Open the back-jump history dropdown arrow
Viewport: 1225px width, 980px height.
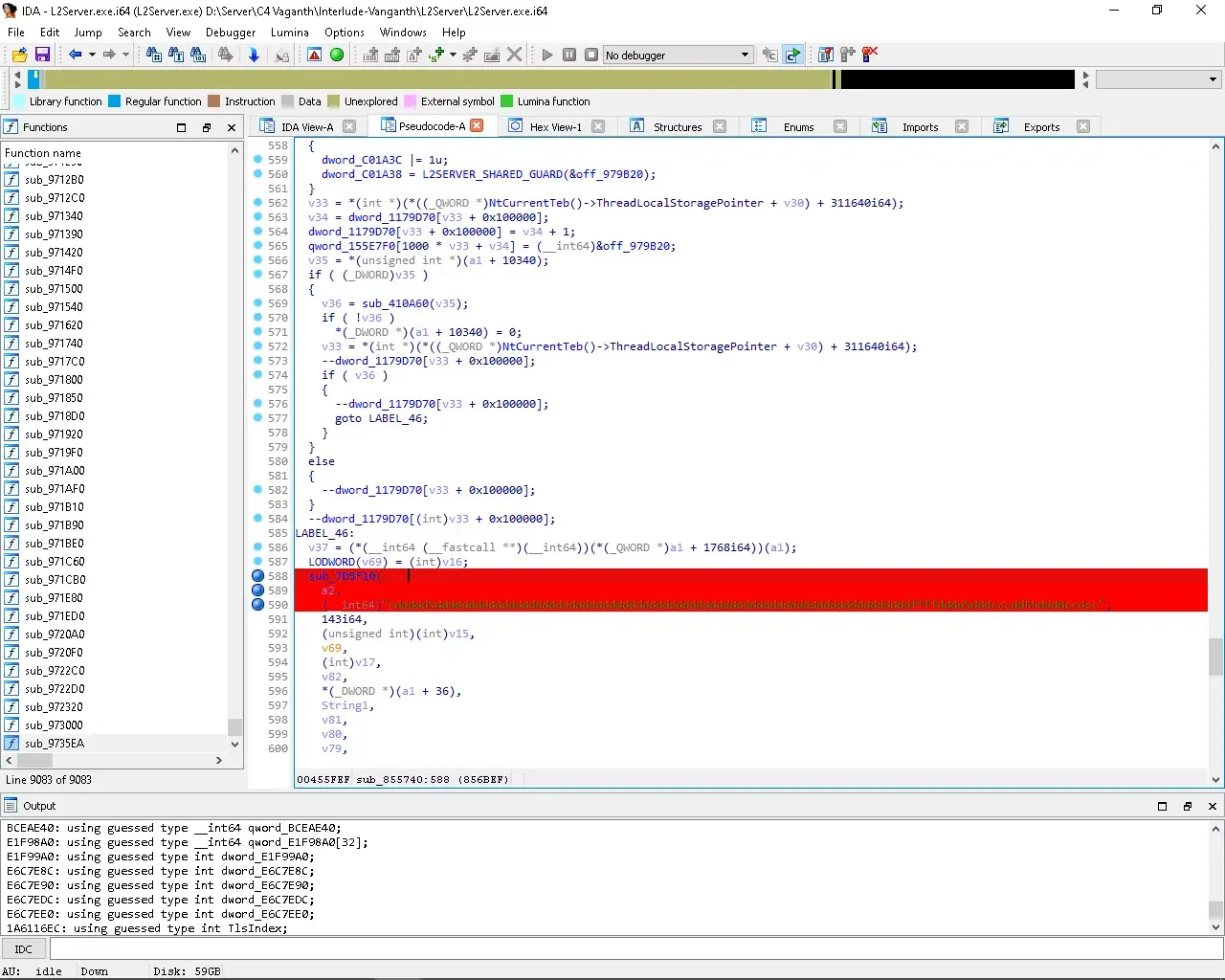click(92, 55)
